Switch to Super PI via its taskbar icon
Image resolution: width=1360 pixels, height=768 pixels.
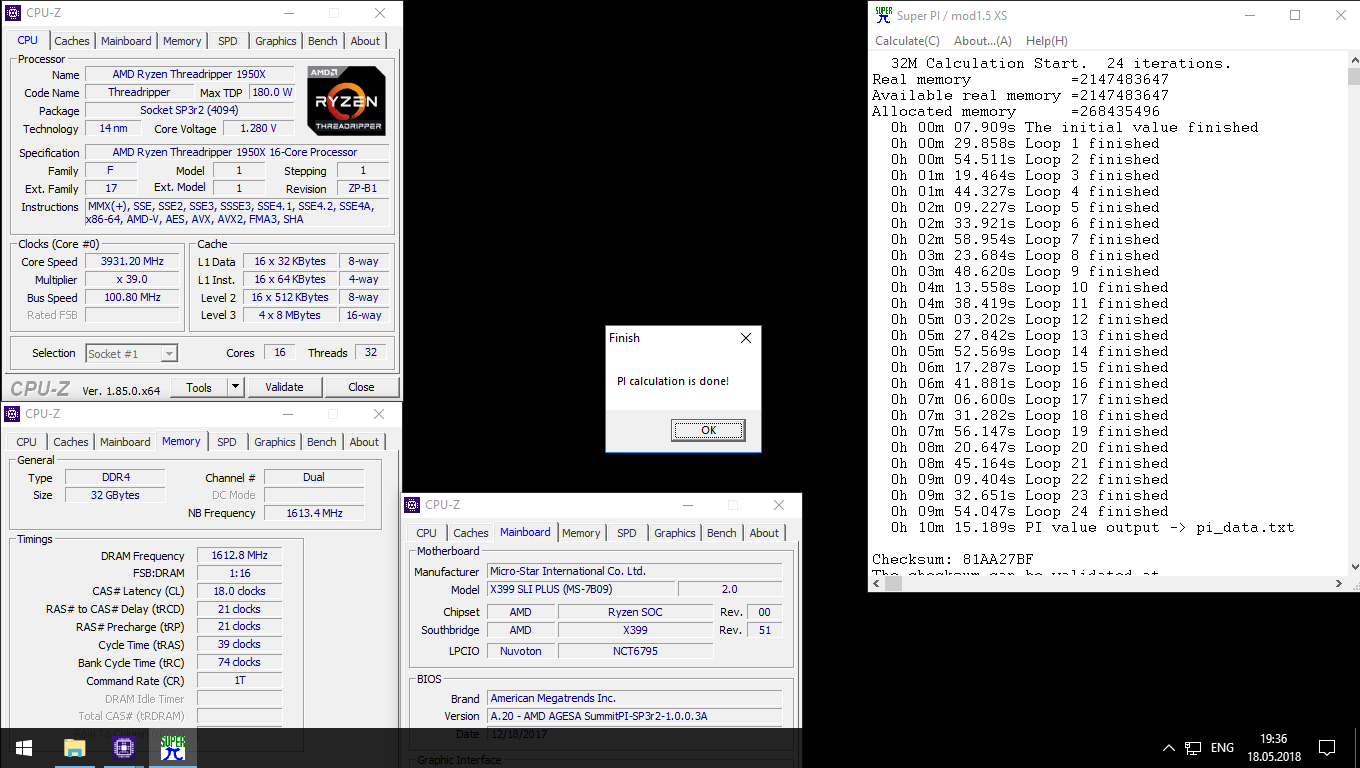pyautogui.click(x=173, y=747)
